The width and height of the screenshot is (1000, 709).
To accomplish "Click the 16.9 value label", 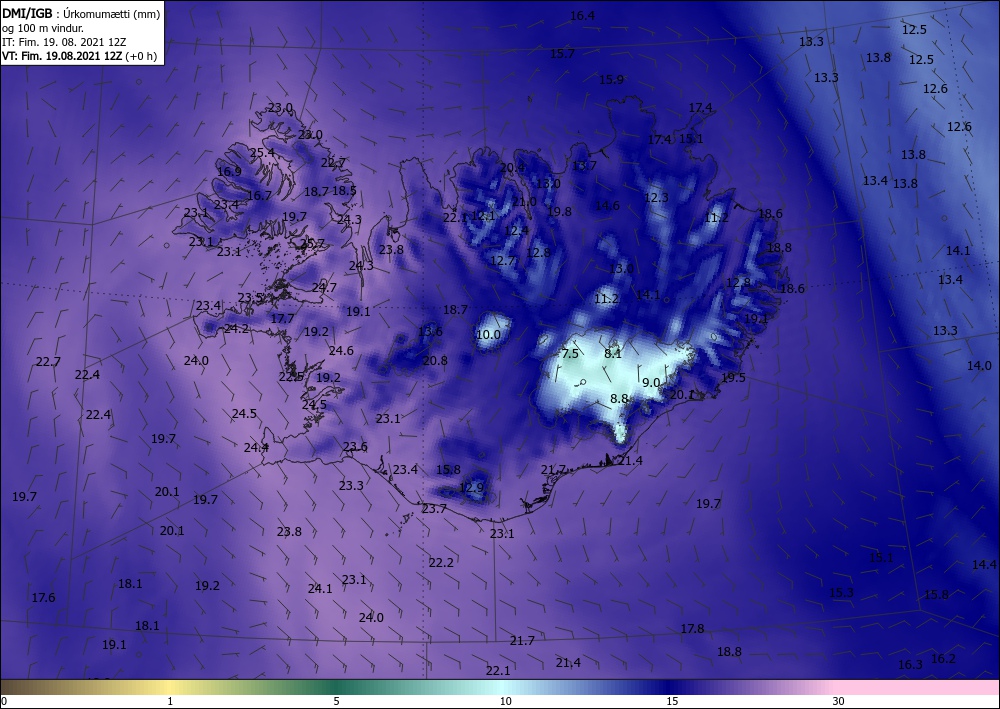I will [229, 172].
